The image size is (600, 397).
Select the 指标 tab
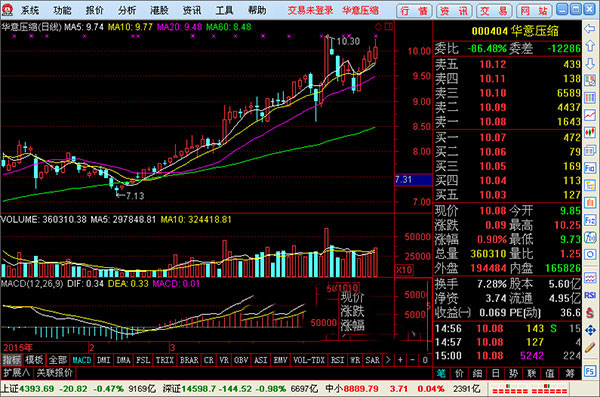(x=11, y=360)
